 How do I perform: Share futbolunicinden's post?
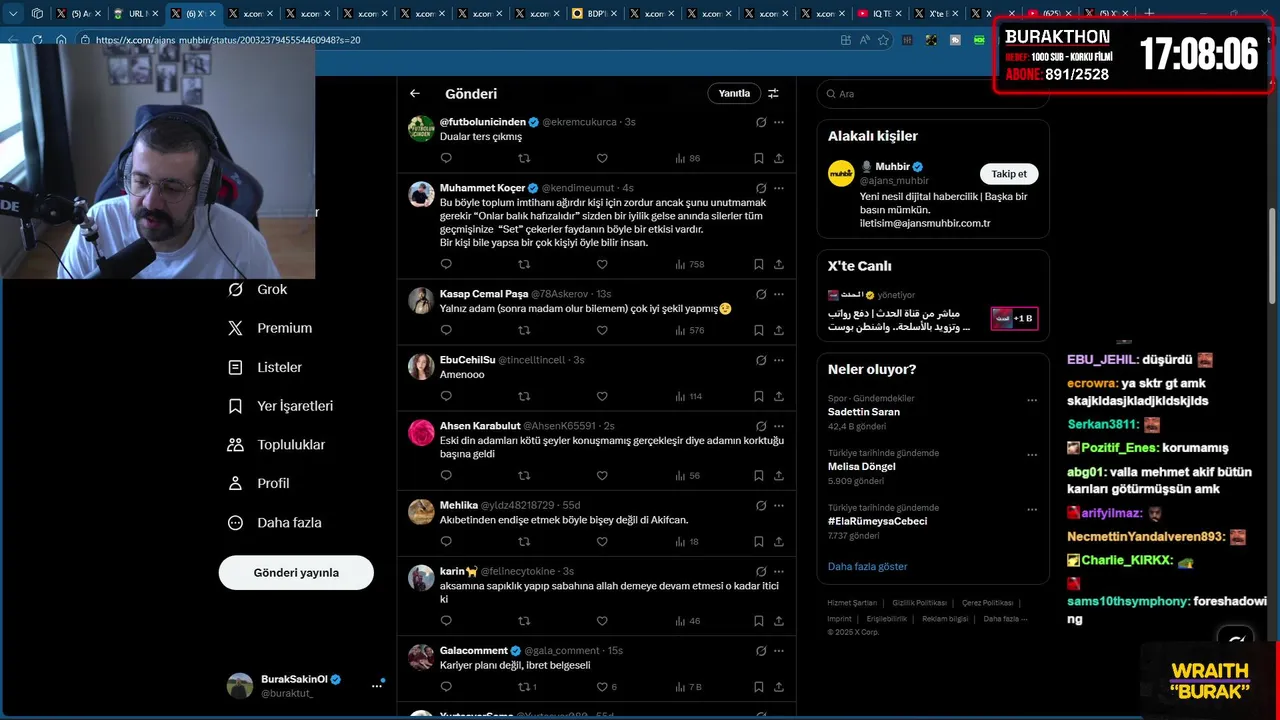779,158
